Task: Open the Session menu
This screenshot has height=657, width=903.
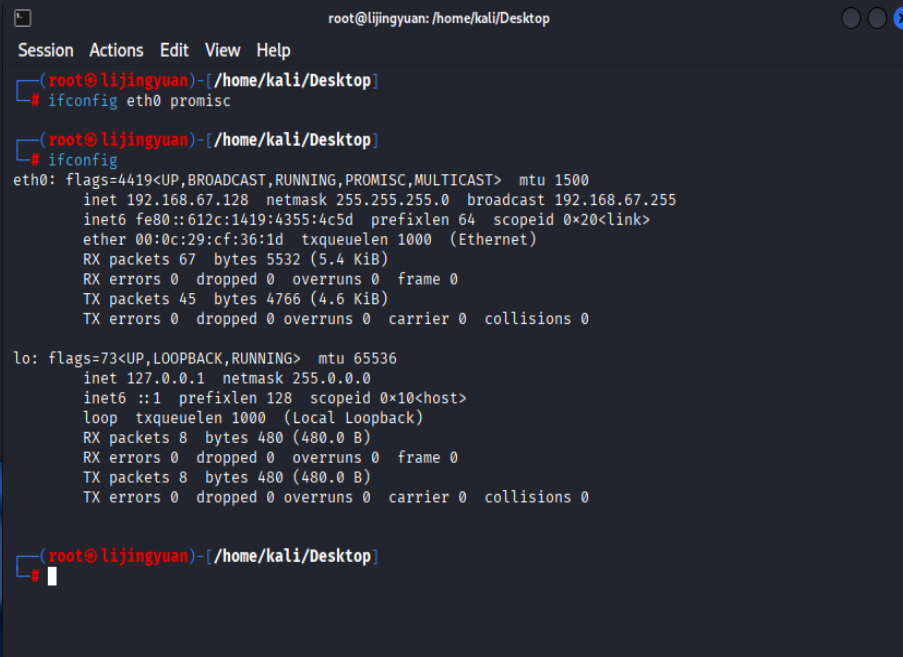Action: [x=45, y=51]
